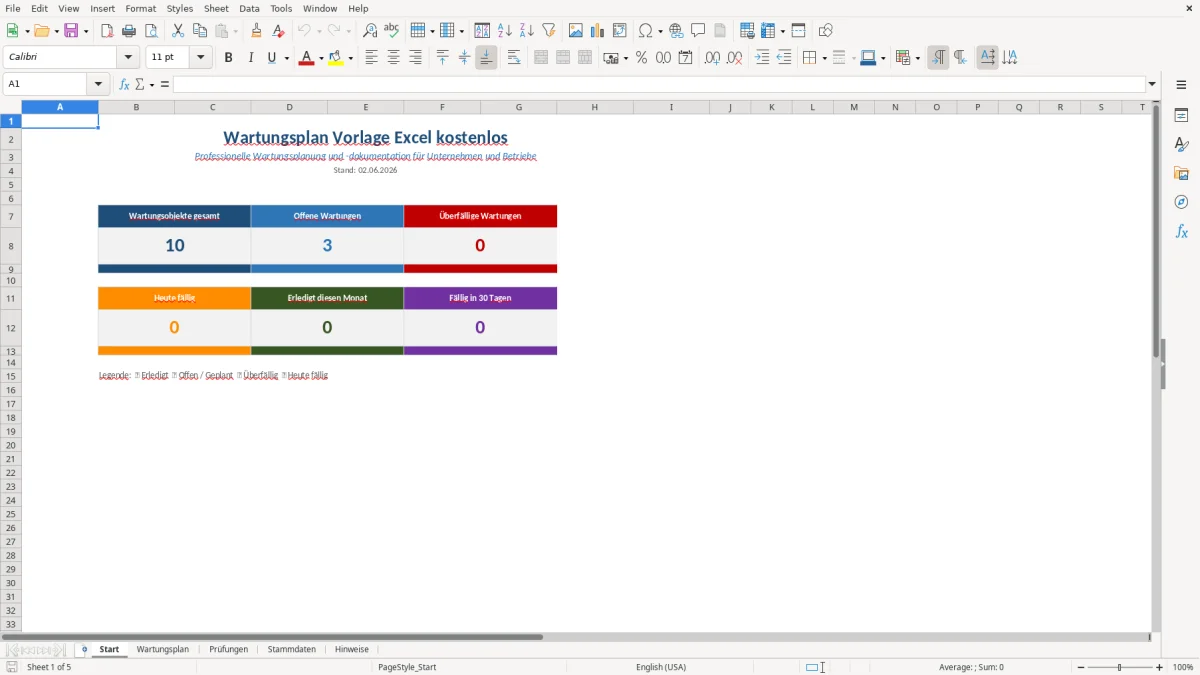
Task: Click Insert Chart icon
Action: (x=598, y=31)
